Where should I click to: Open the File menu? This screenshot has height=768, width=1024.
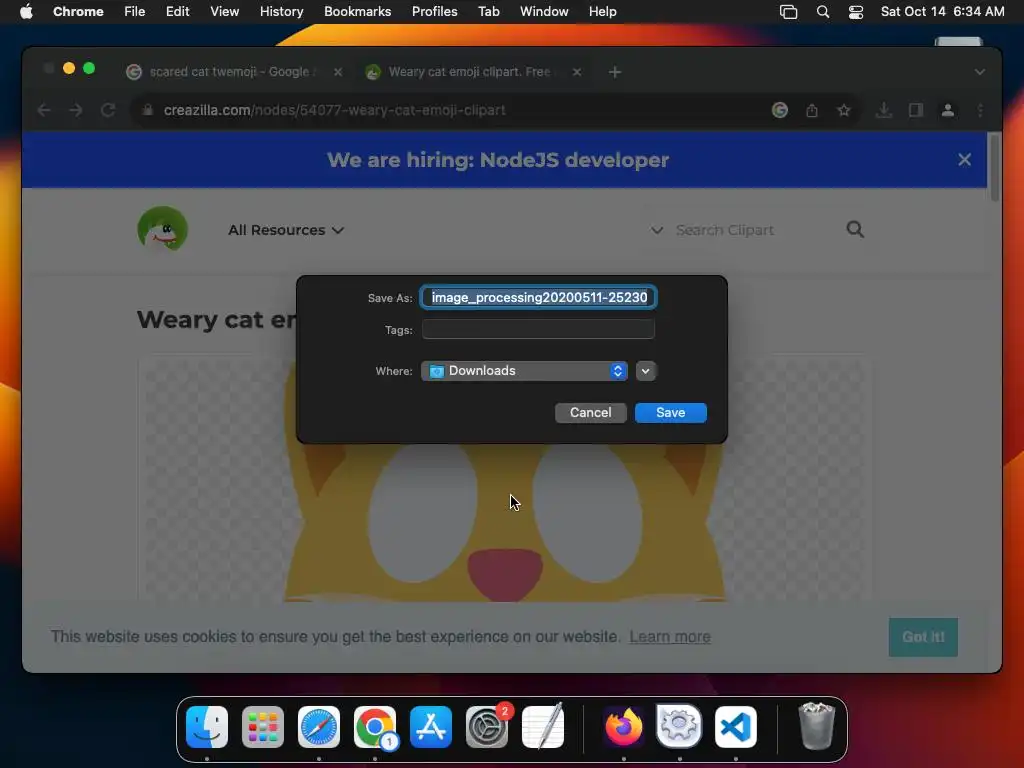tap(135, 12)
